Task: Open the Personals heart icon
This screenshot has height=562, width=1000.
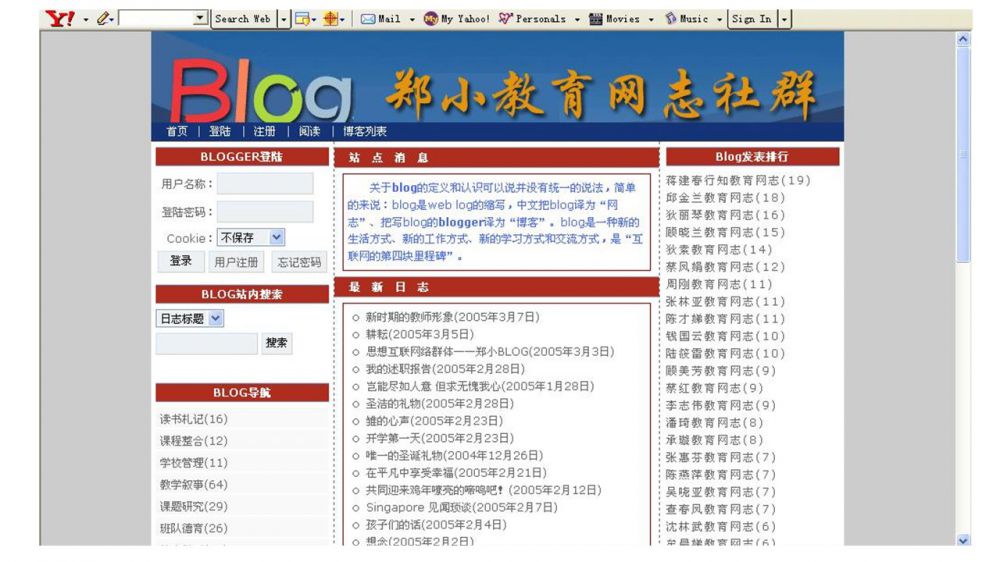Action: [x=506, y=19]
